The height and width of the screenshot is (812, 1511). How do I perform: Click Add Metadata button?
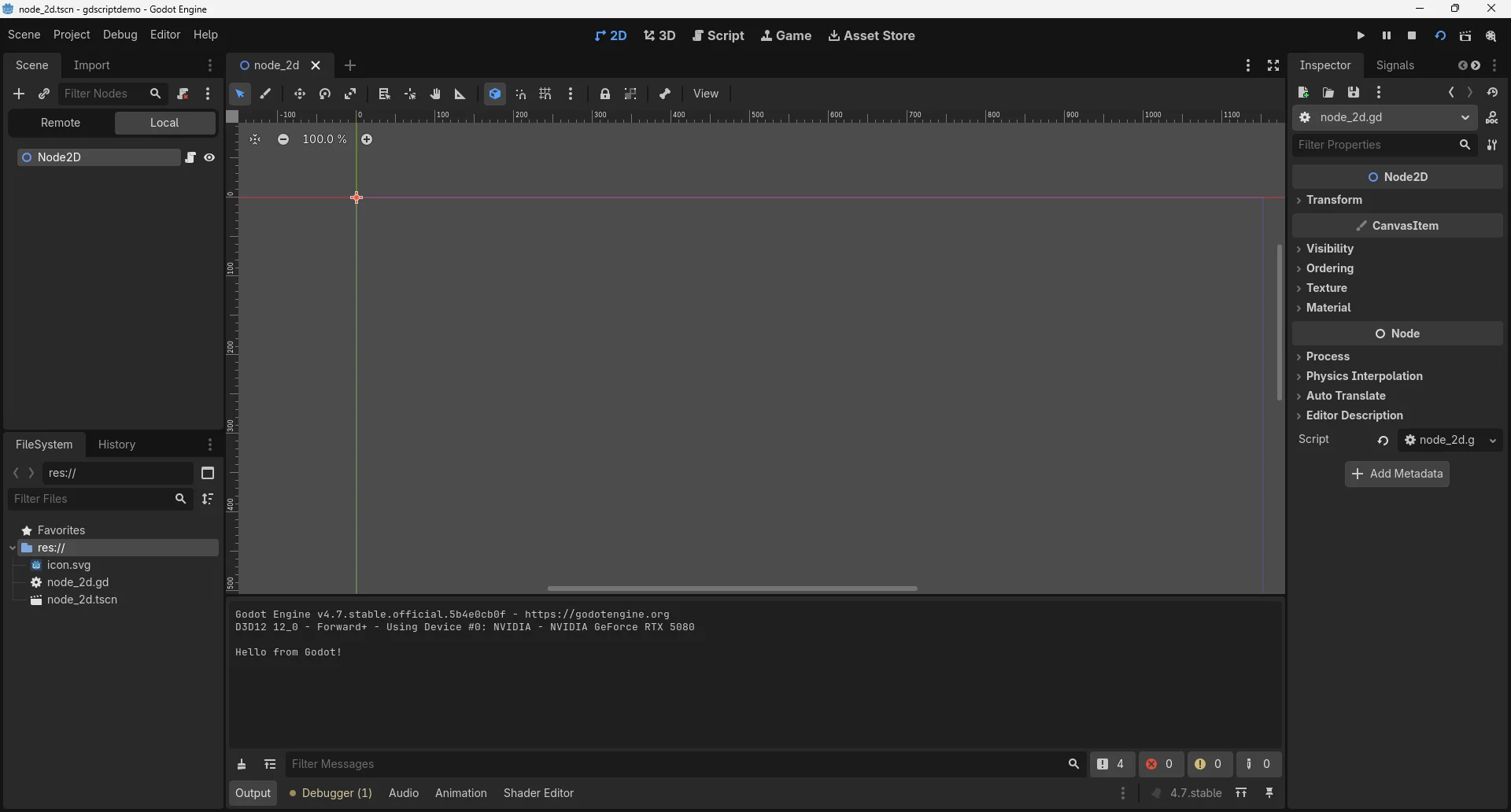pyautogui.click(x=1397, y=474)
